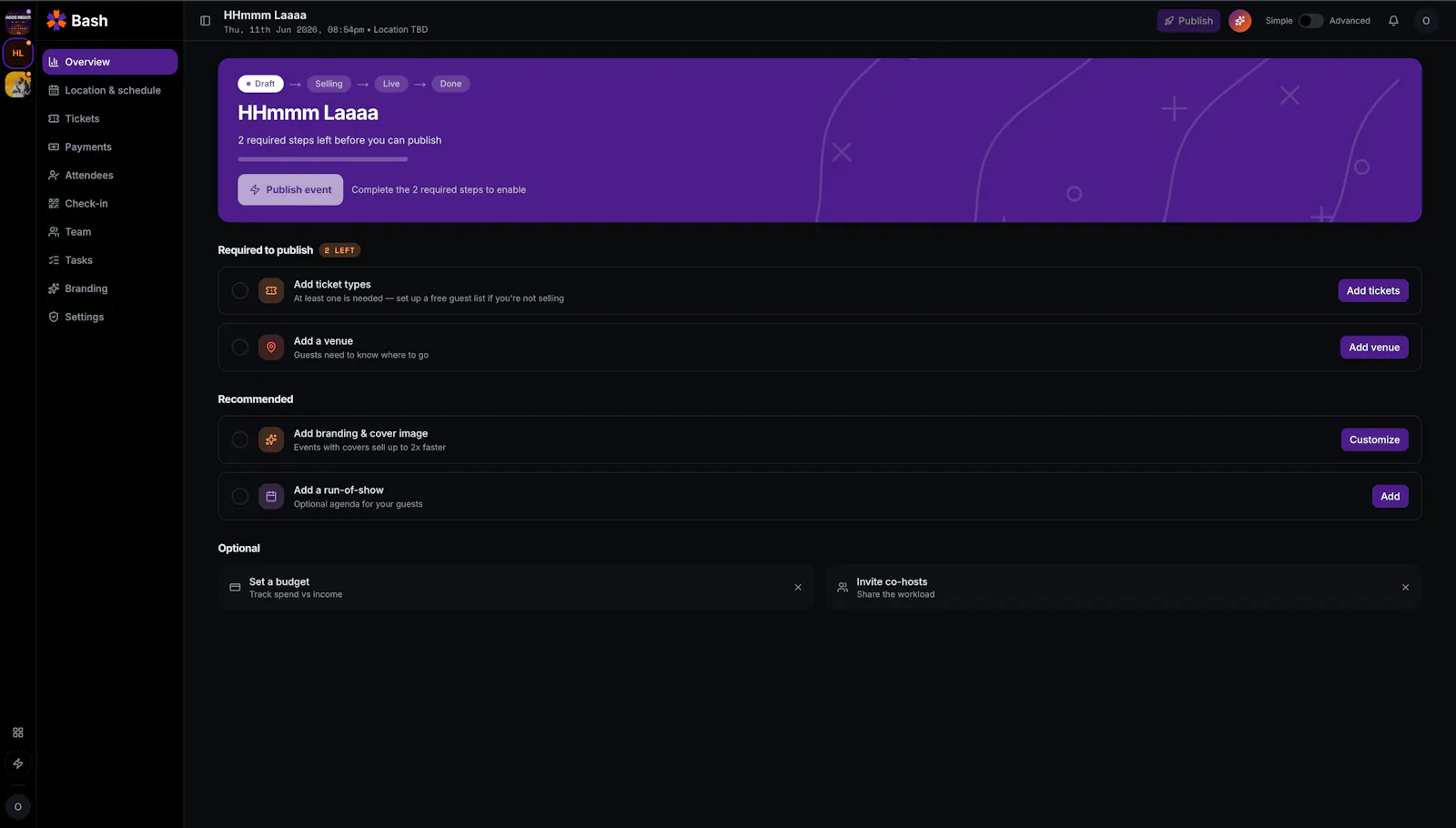Select the Live status pill
1456x828 pixels.
coord(391,84)
